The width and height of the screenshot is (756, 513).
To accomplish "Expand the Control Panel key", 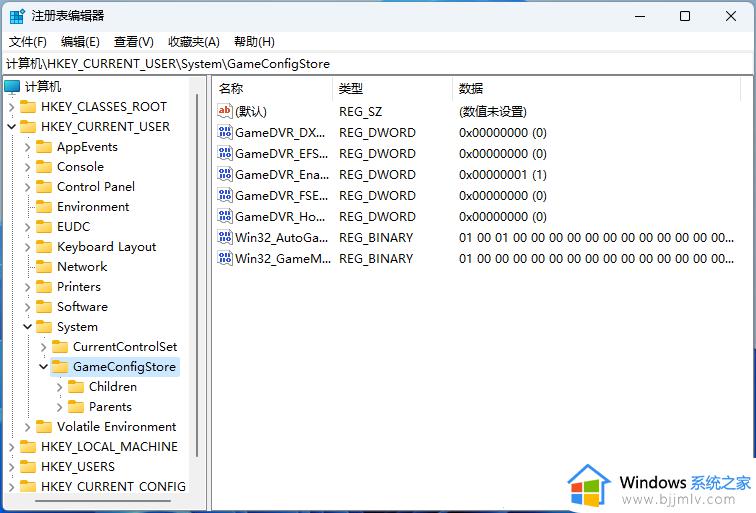I will 27,187.
